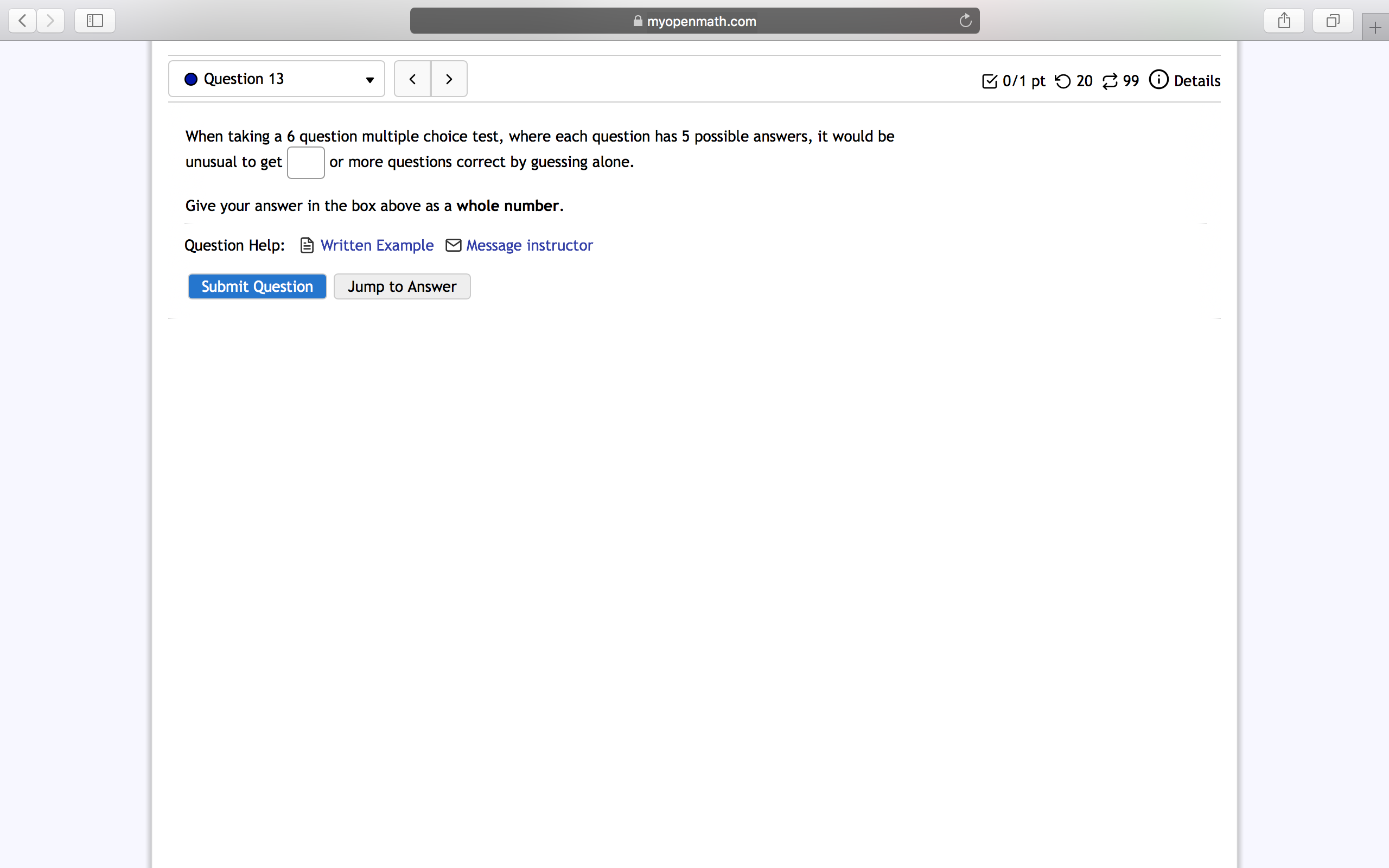This screenshot has height=868, width=1389.
Task: Click the Details info icon
Action: tap(1158, 80)
